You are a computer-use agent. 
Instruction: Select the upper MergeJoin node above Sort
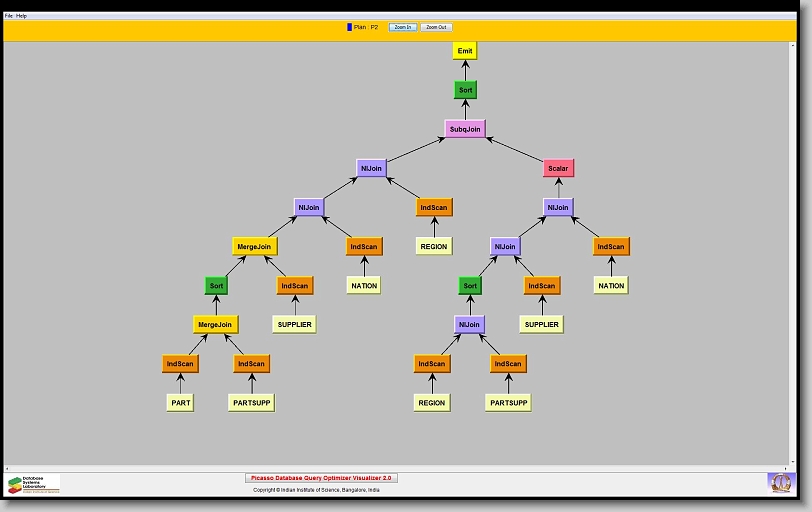pyautogui.click(x=254, y=246)
